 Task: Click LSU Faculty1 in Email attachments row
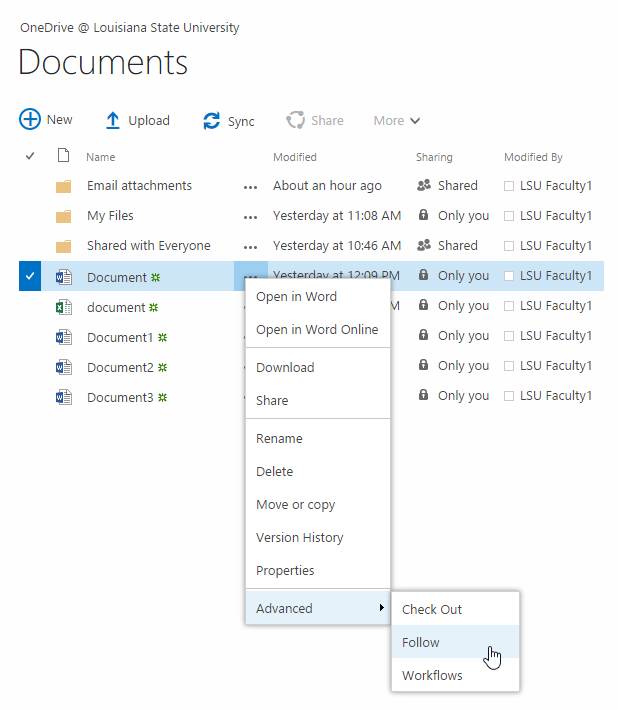point(556,186)
